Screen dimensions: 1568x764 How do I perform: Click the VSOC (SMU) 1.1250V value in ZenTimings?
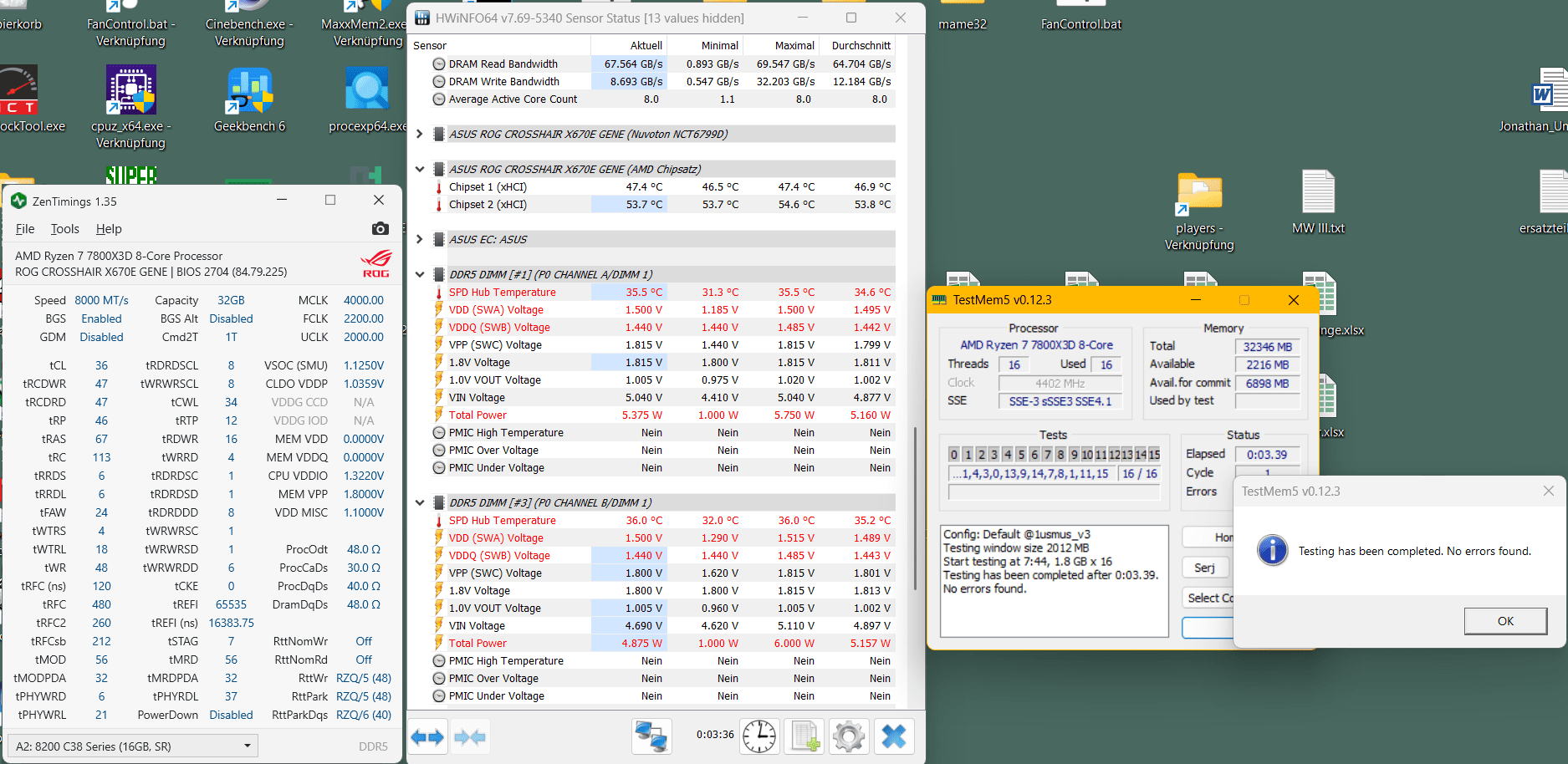[364, 365]
